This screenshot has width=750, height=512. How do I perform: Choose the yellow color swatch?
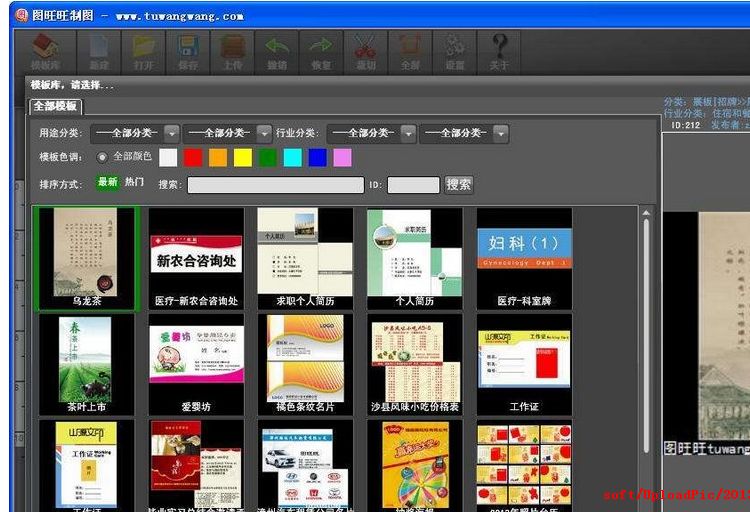tap(242, 157)
